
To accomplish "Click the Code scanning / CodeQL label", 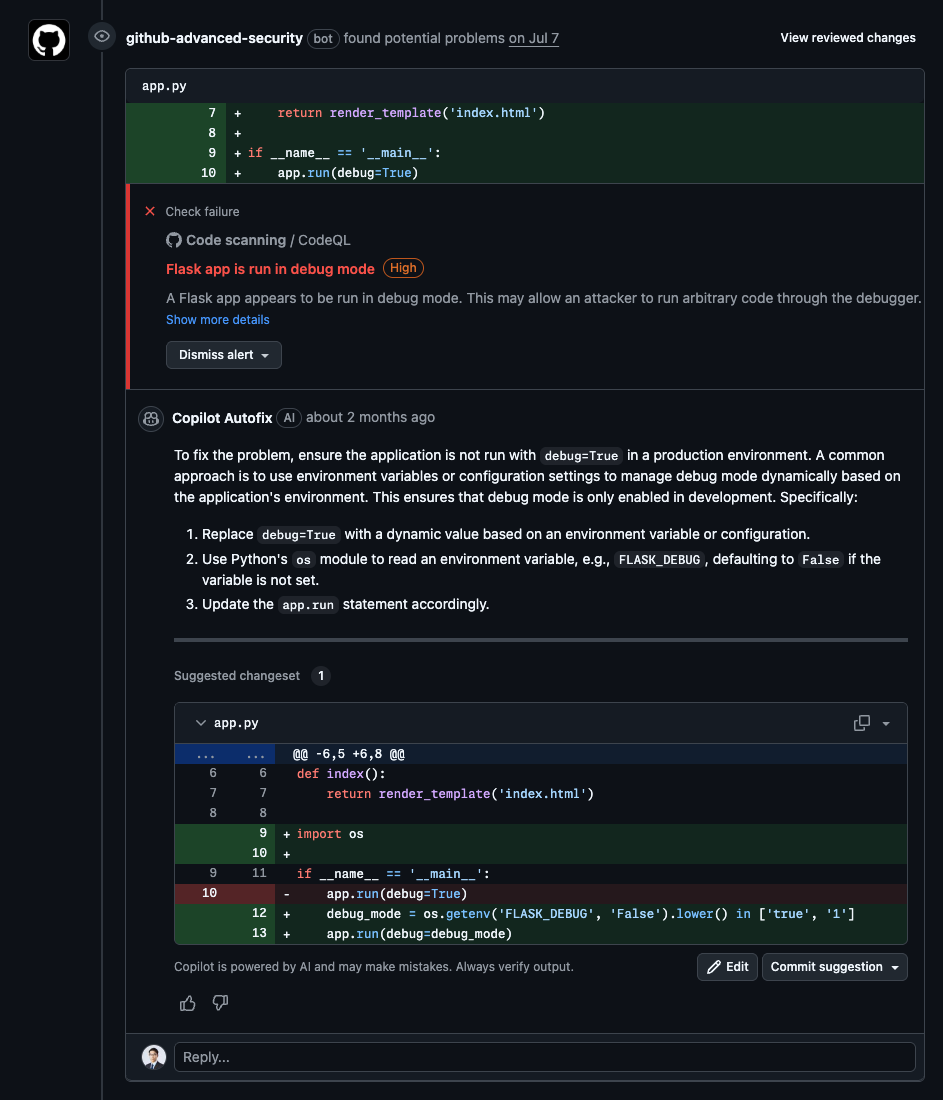I will (258, 240).
